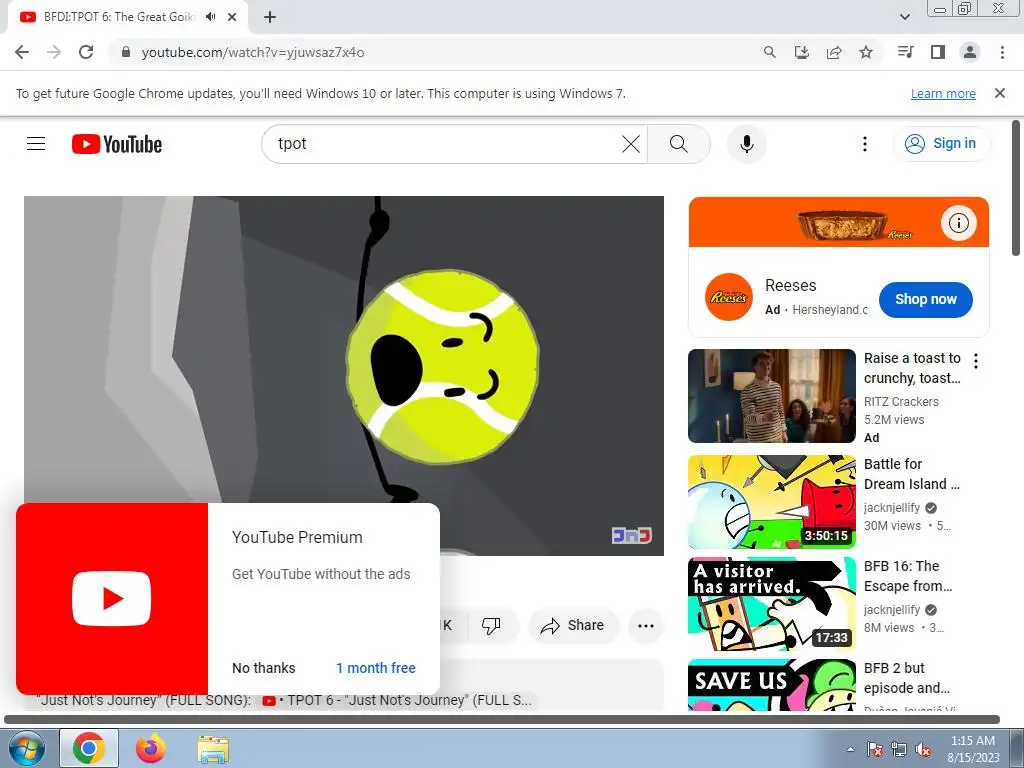The height and width of the screenshot is (768, 1024).
Task: Dismiss the Chrome update info bar
Action: (1000, 93)
